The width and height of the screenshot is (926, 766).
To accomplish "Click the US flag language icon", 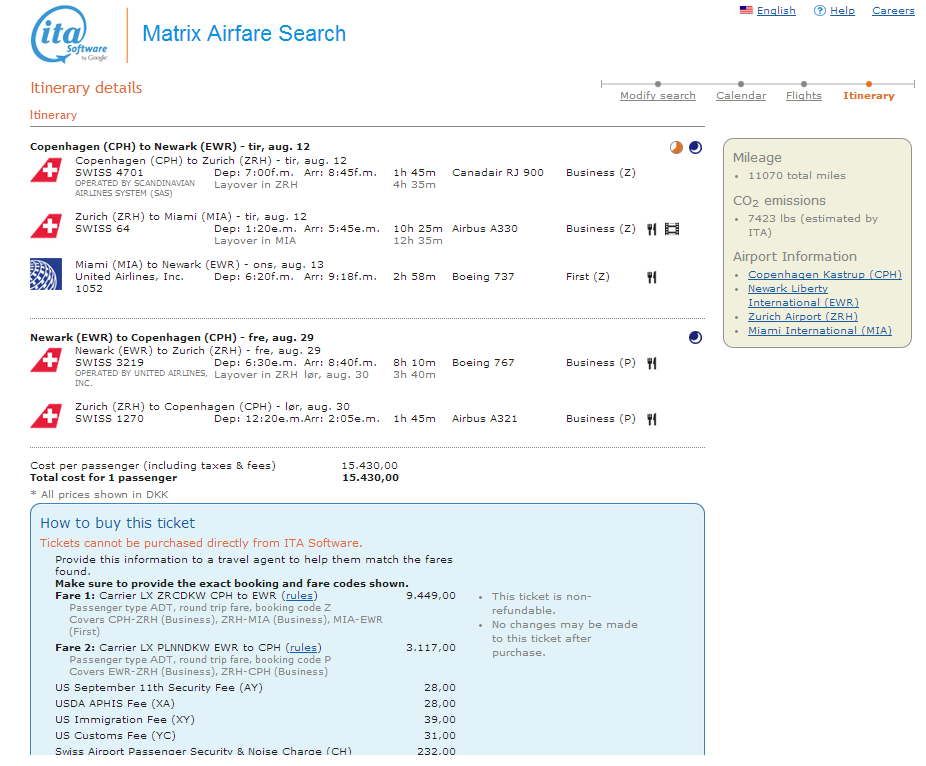I will pyautogui.click(x=746, y=11).
